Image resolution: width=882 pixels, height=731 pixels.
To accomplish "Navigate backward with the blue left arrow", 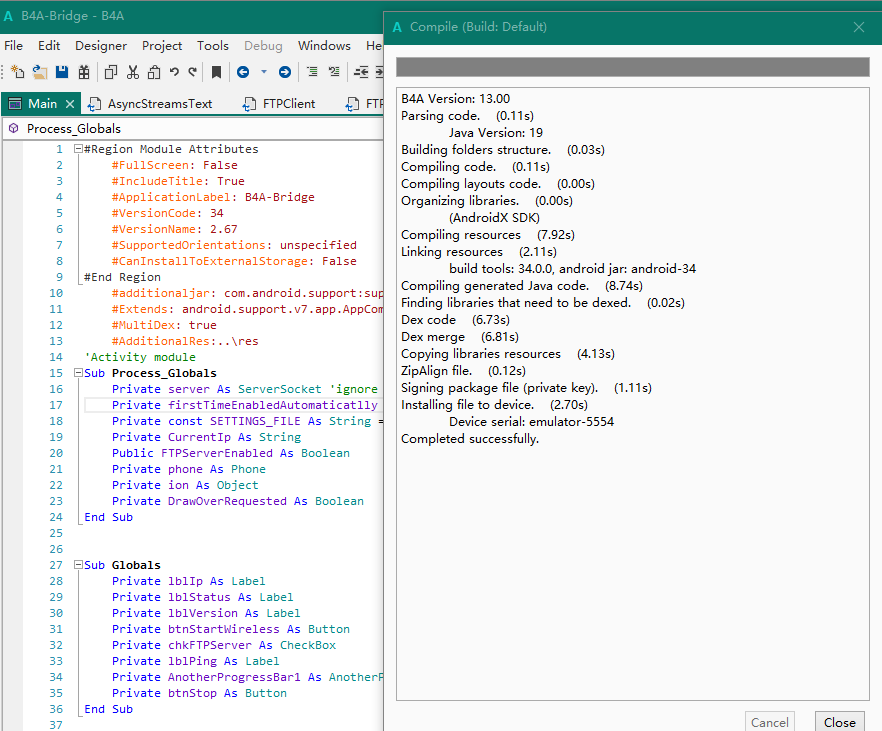I will [243, 72].
